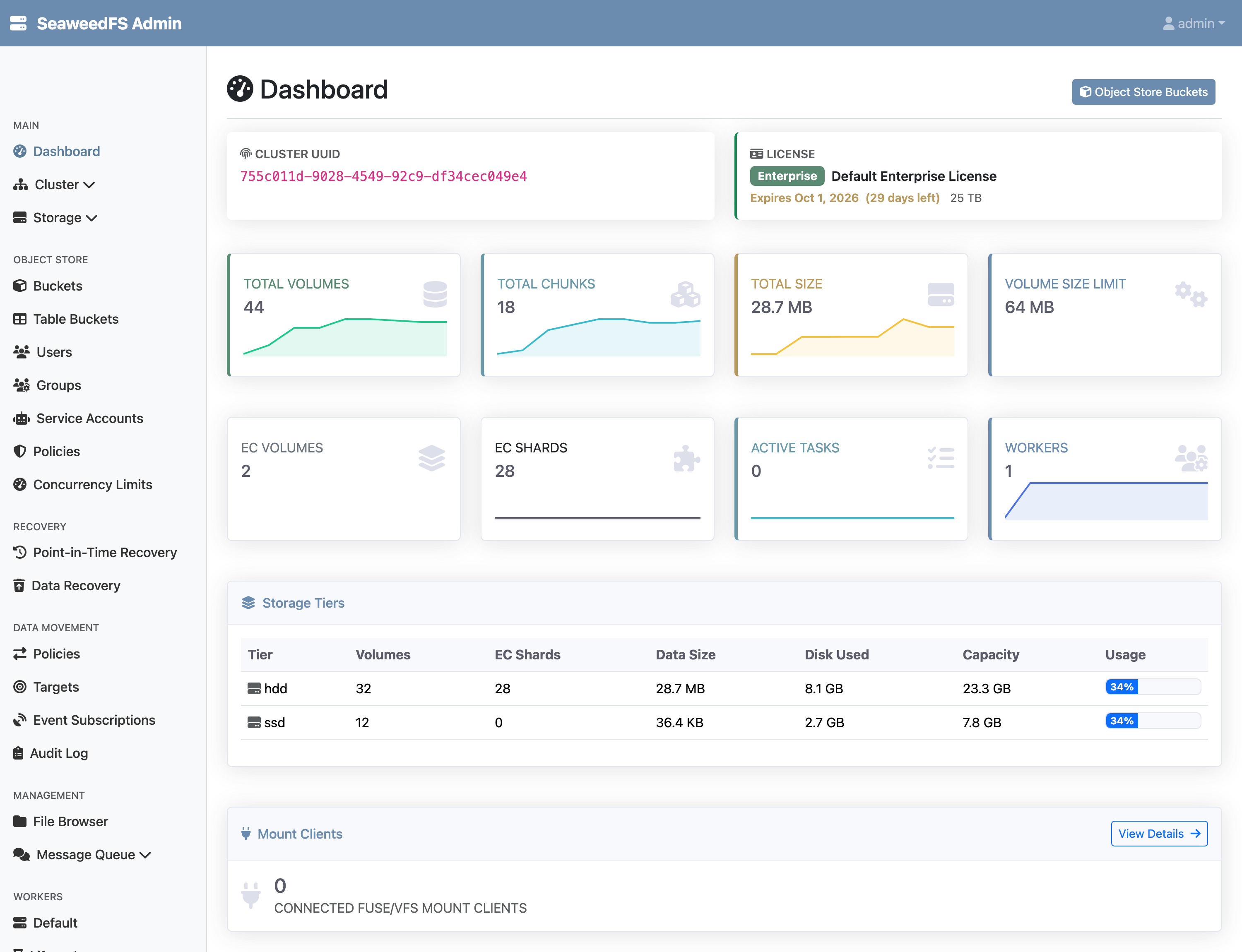Click the Targets bullseye icon
Image resolution: width=1242 pixels, height=952 pixels.
tap(20, 687)
